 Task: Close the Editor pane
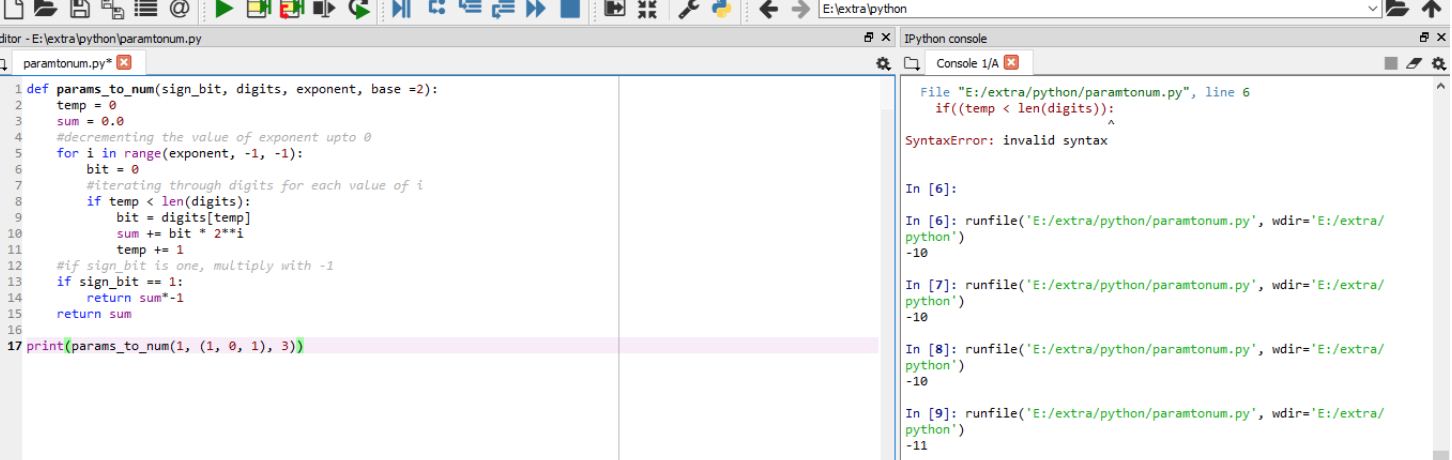[x=886, y=38]
